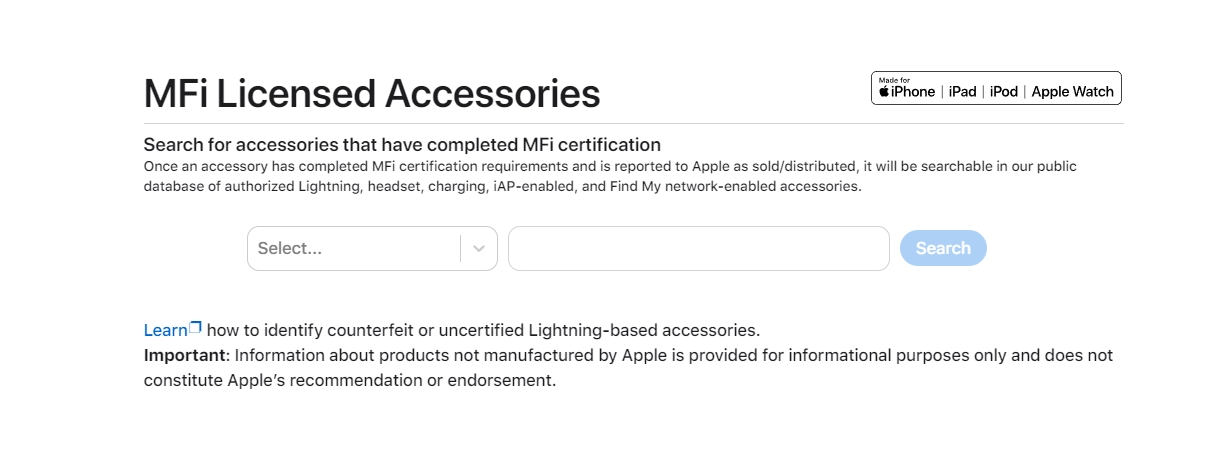The image size is (1212, 474).
Task: Click the separator line beside the dropdown chevron
Action: 461,249
